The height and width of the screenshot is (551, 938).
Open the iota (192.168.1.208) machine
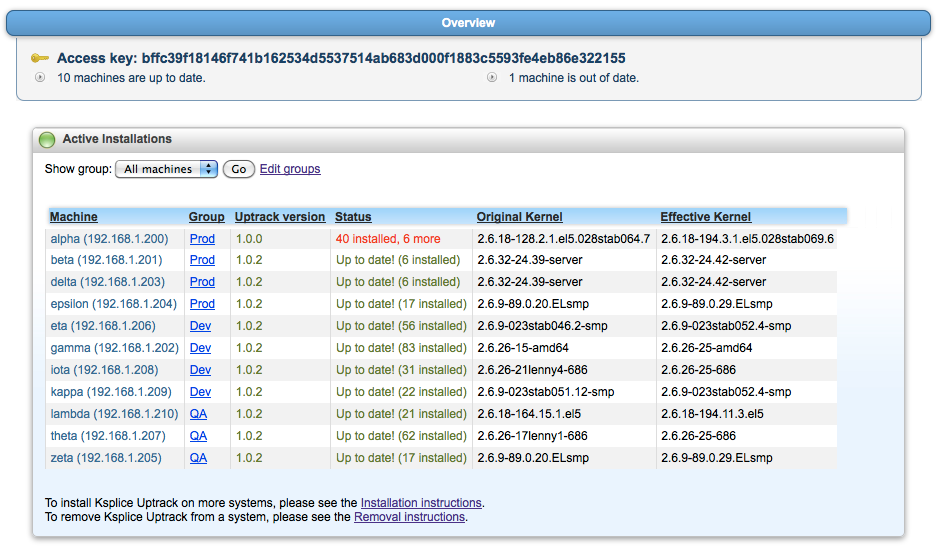click(x=104, y=370)
